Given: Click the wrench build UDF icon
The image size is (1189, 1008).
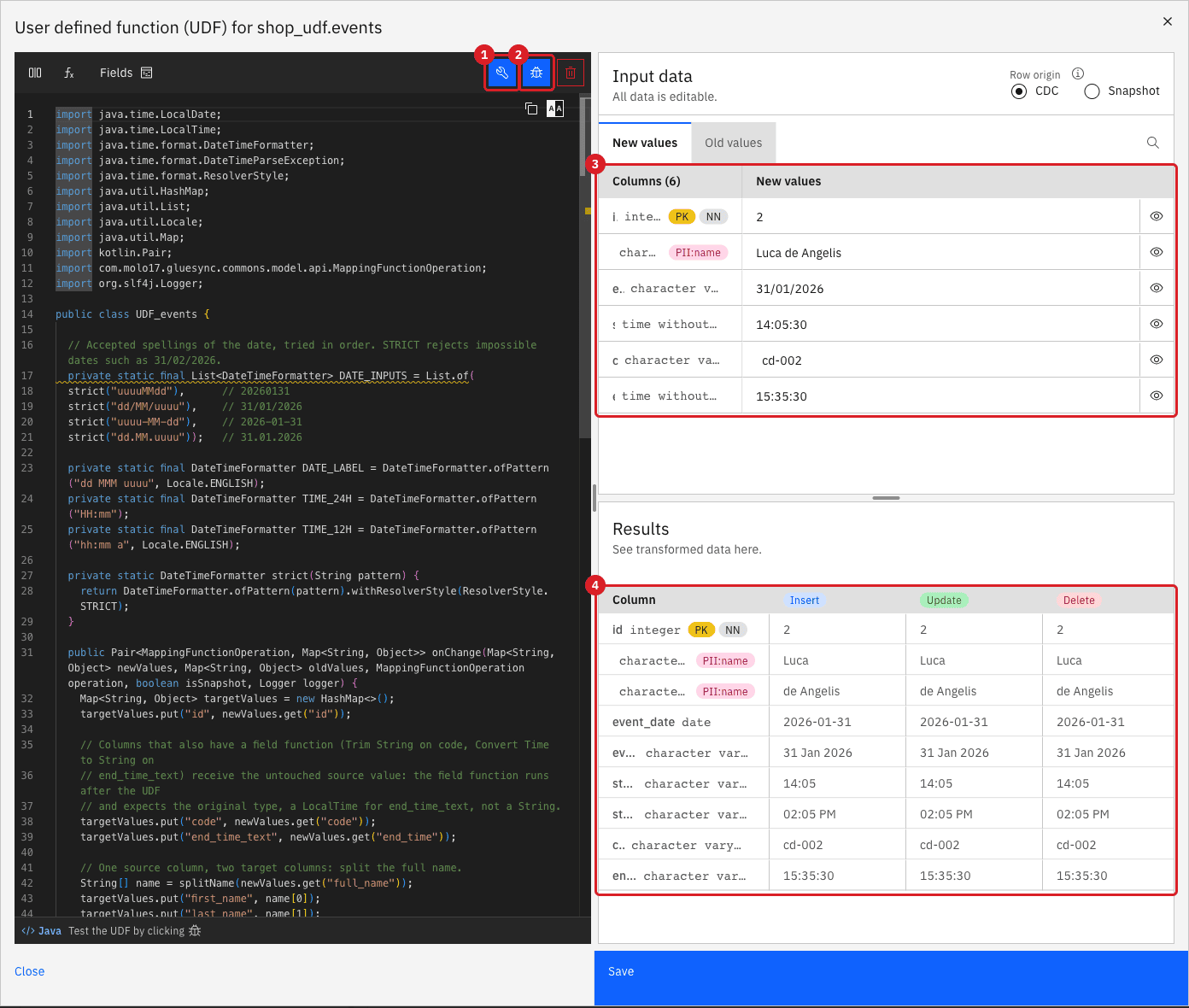Looking at the screenshot, I should click(x=502, y=73).
